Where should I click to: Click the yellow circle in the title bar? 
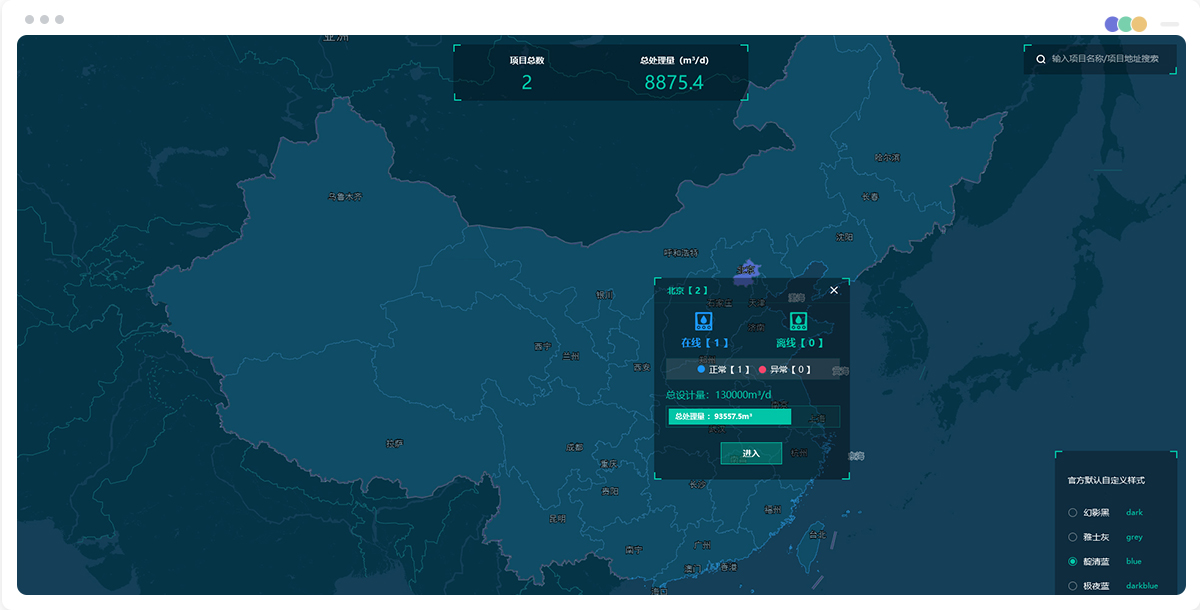(x=1139, y=24)
